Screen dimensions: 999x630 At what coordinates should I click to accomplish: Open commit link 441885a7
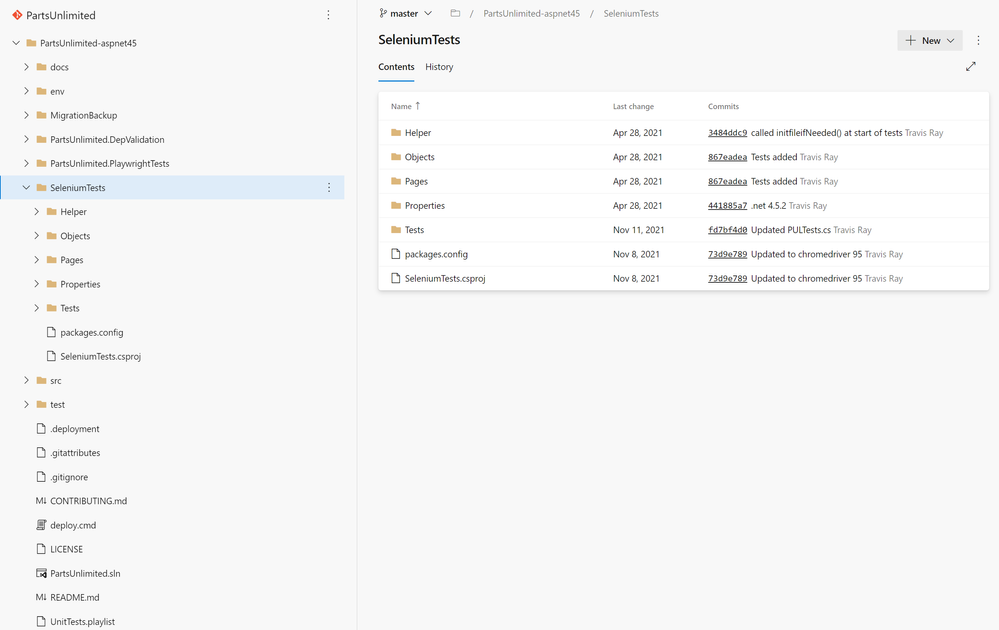click(x=727, y=205)
